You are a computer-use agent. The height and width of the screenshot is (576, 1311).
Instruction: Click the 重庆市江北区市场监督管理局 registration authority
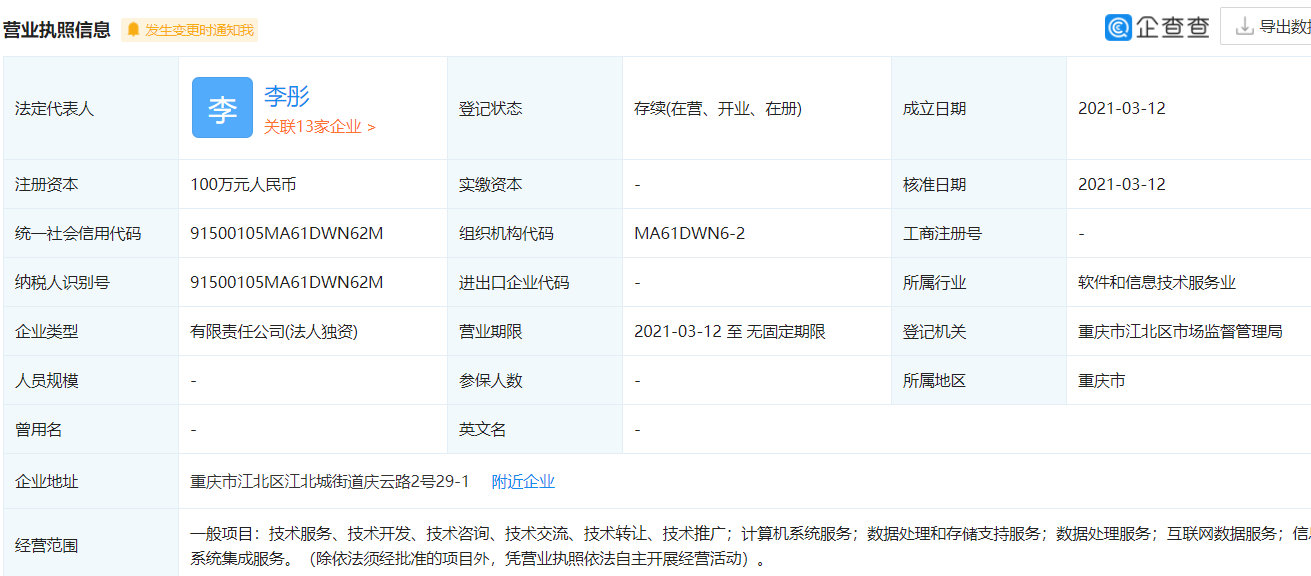tap(1180, 332)
